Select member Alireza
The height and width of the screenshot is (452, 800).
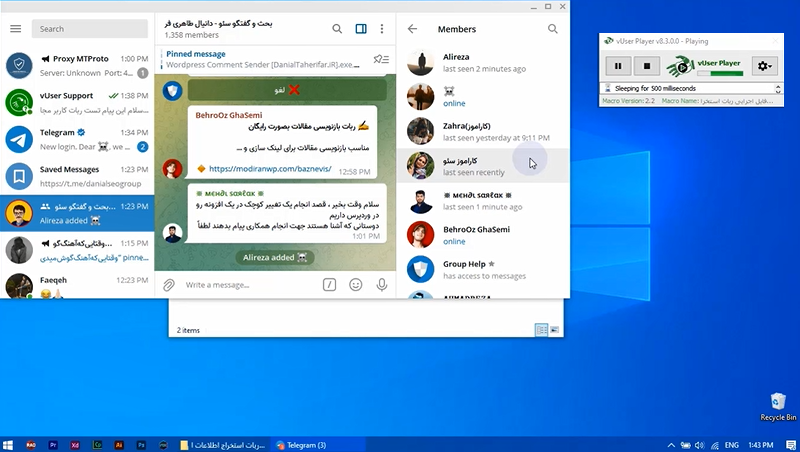[x=483, y=62]
